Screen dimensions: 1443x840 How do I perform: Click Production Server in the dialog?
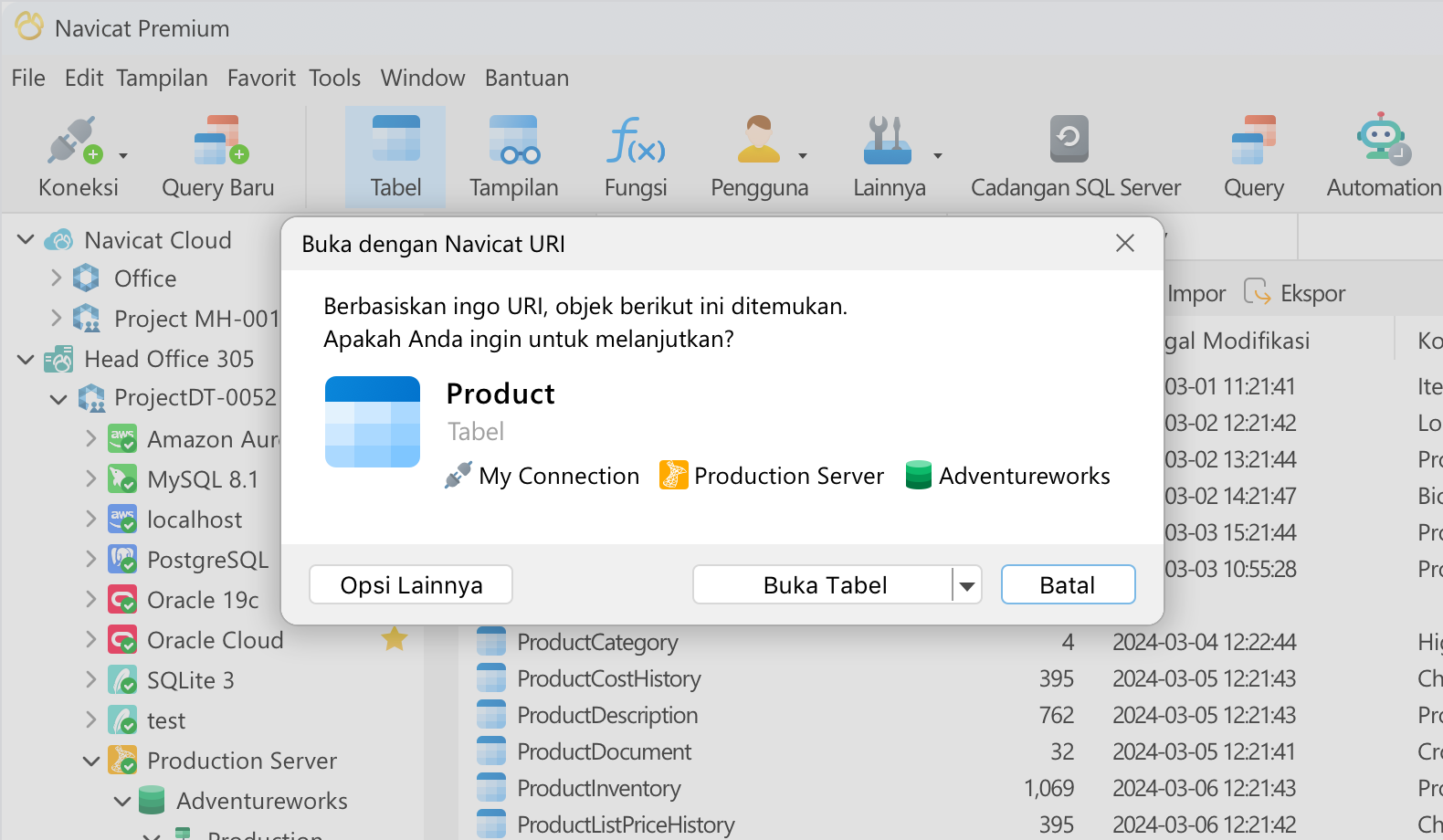point(772,476)
